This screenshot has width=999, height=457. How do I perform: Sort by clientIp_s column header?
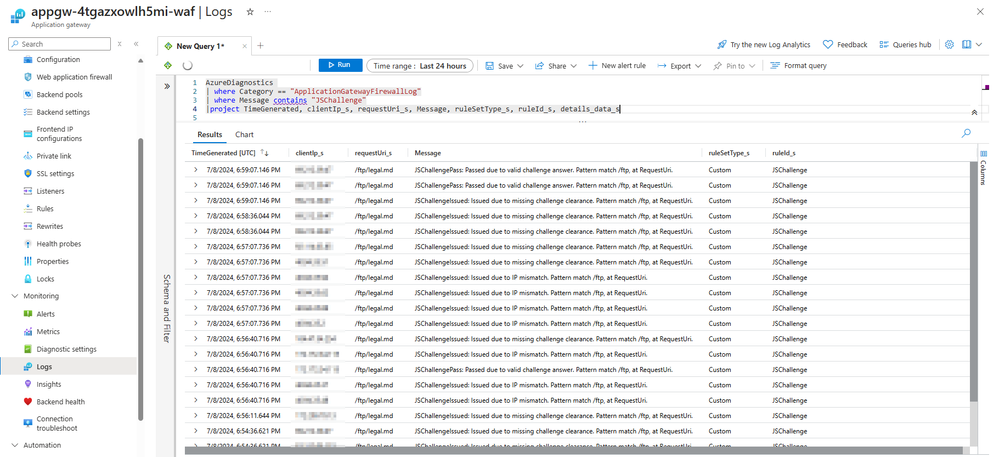(310, 154)
